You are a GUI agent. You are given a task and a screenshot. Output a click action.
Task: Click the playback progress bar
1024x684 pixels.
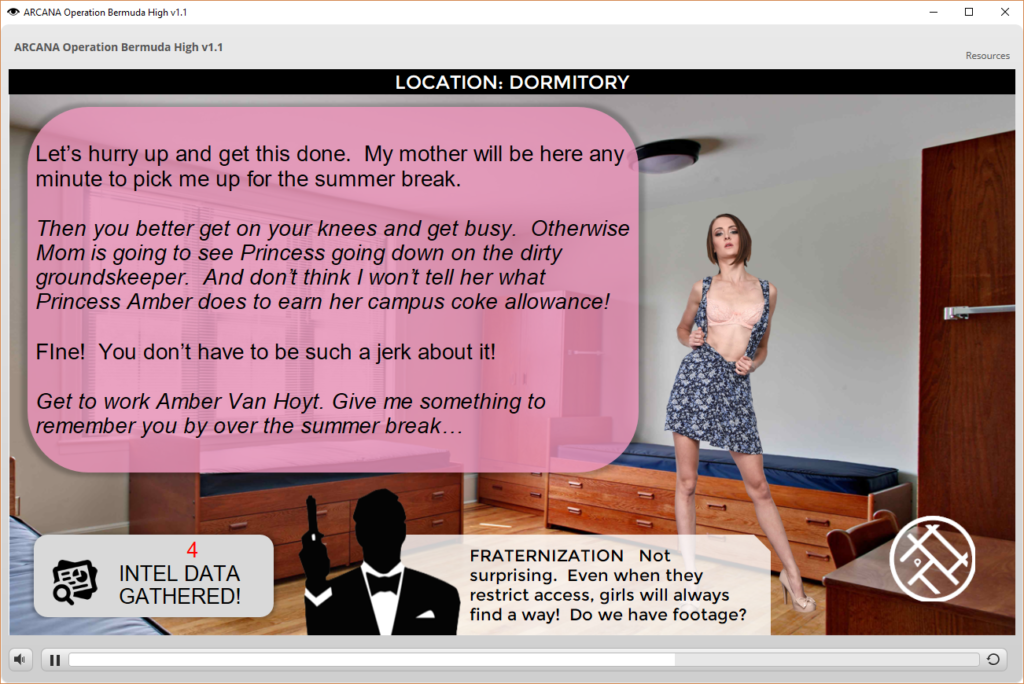click(x=523, y=660)
